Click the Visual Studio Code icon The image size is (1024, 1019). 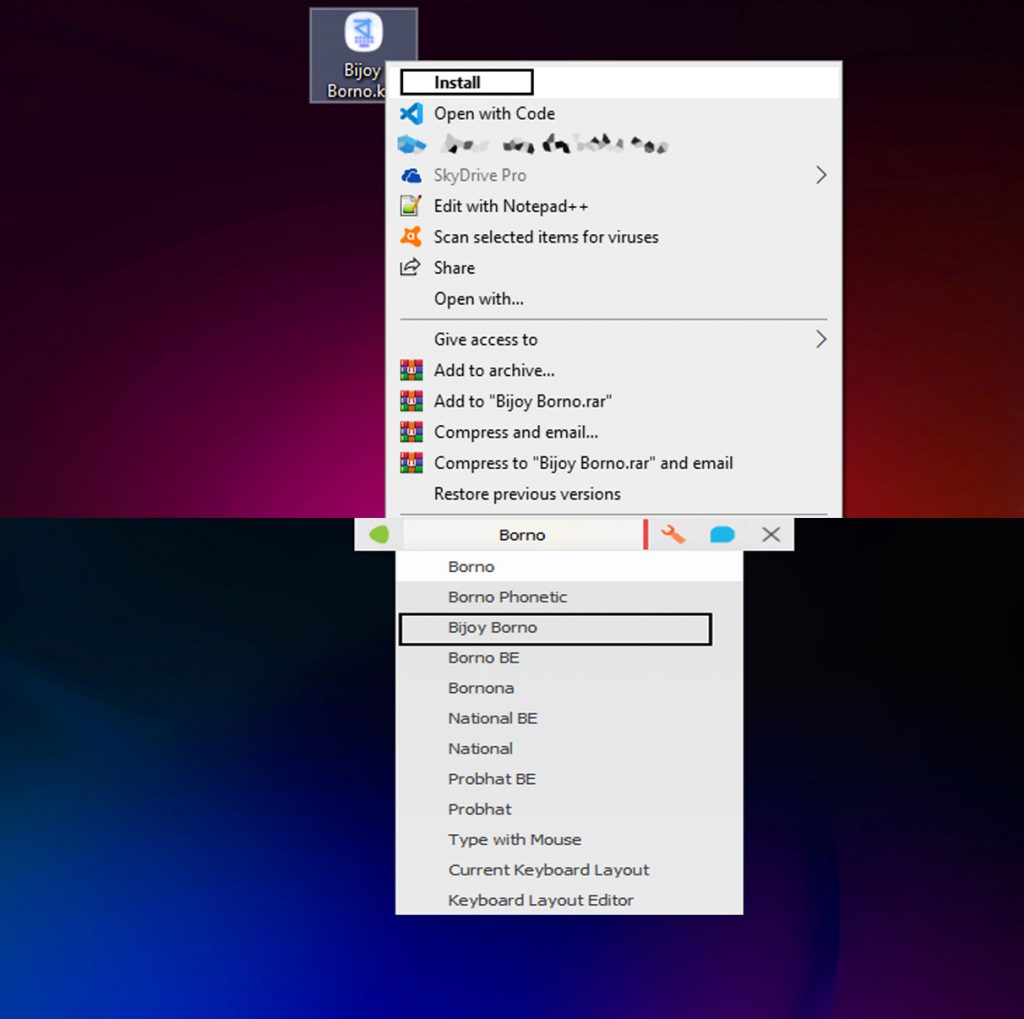(x=411, y=114)
